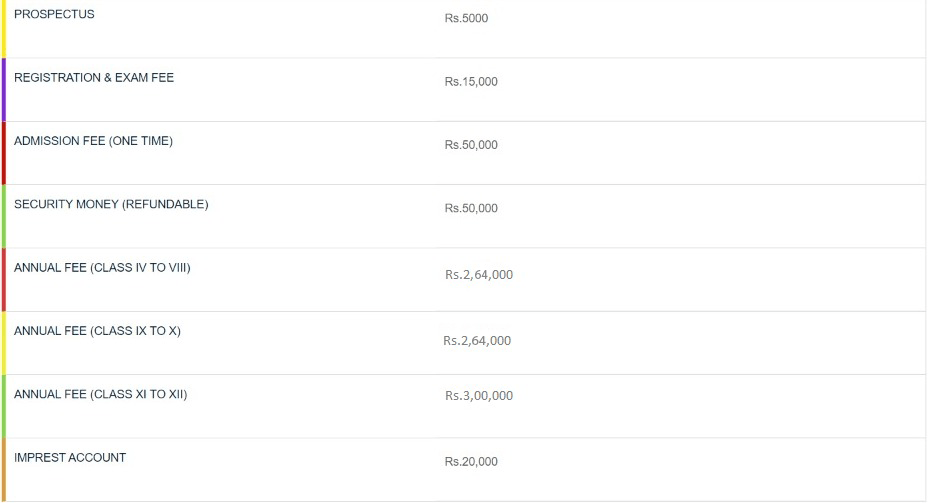Select the Rs.2,64,000 amount for Class IX to X
Image resolution: width=933 pixels, height=503 pixels.
pos(477,340)
